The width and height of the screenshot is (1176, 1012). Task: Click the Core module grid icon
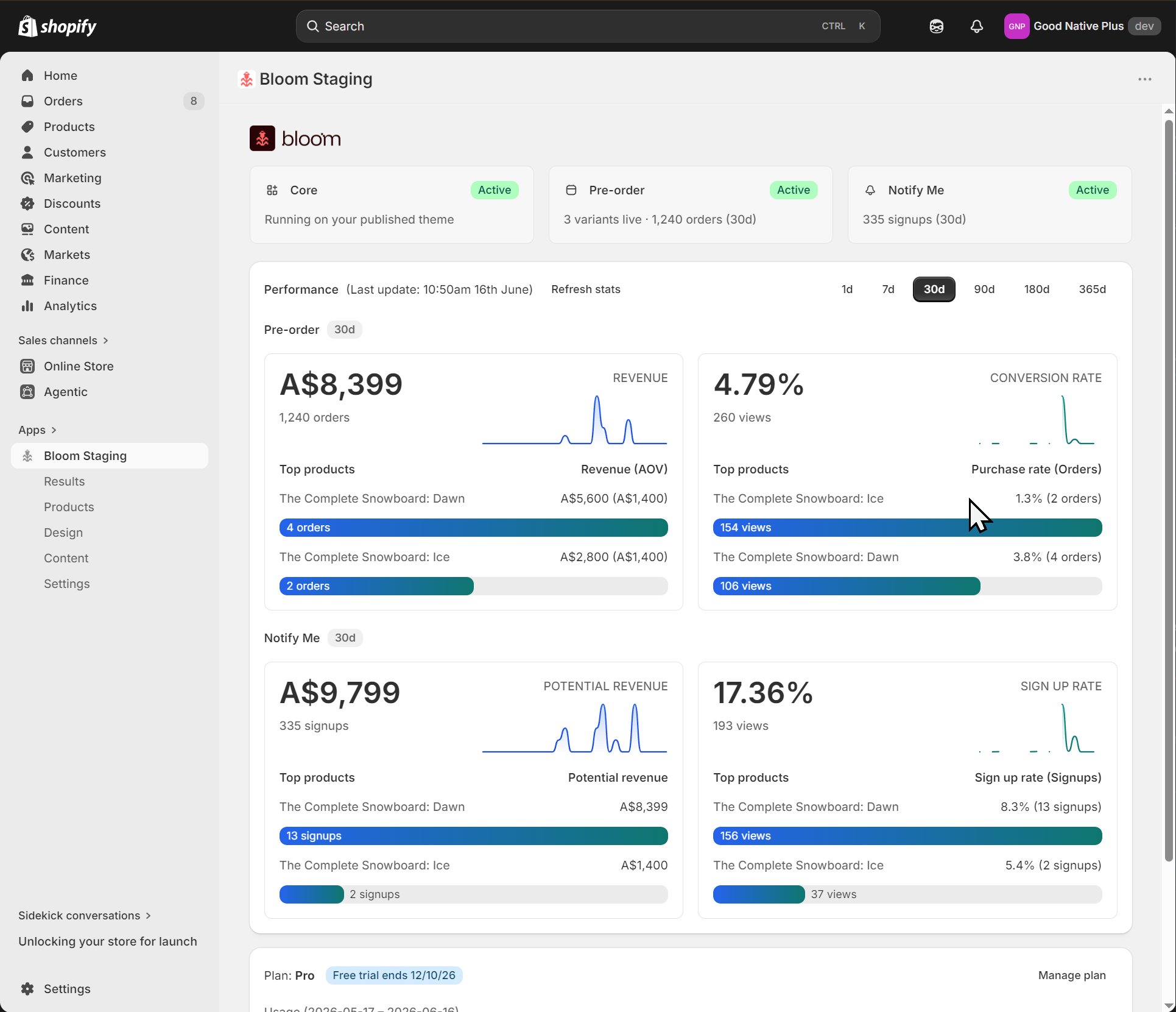tap(272, 190)
